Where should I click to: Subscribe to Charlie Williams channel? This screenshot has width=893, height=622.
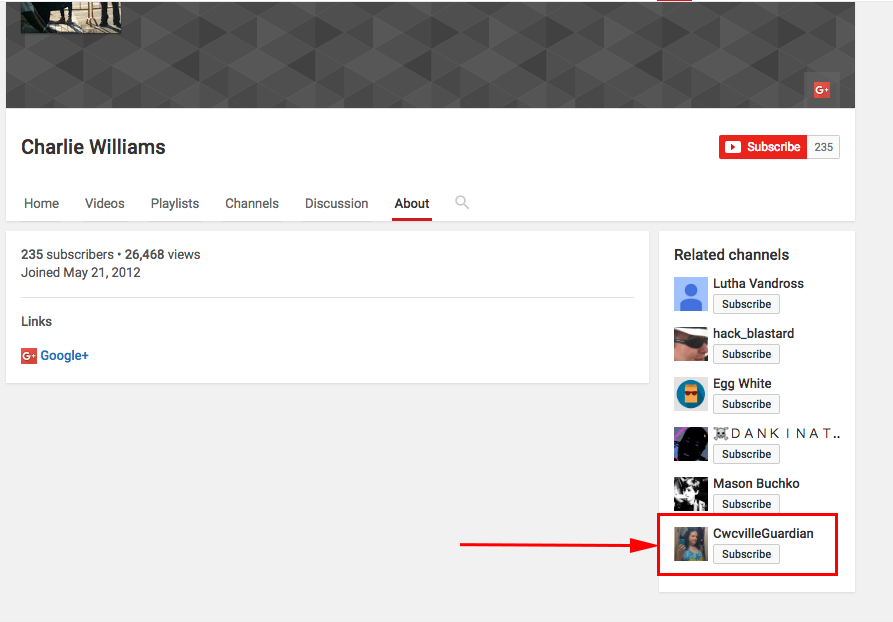(763, 147)
